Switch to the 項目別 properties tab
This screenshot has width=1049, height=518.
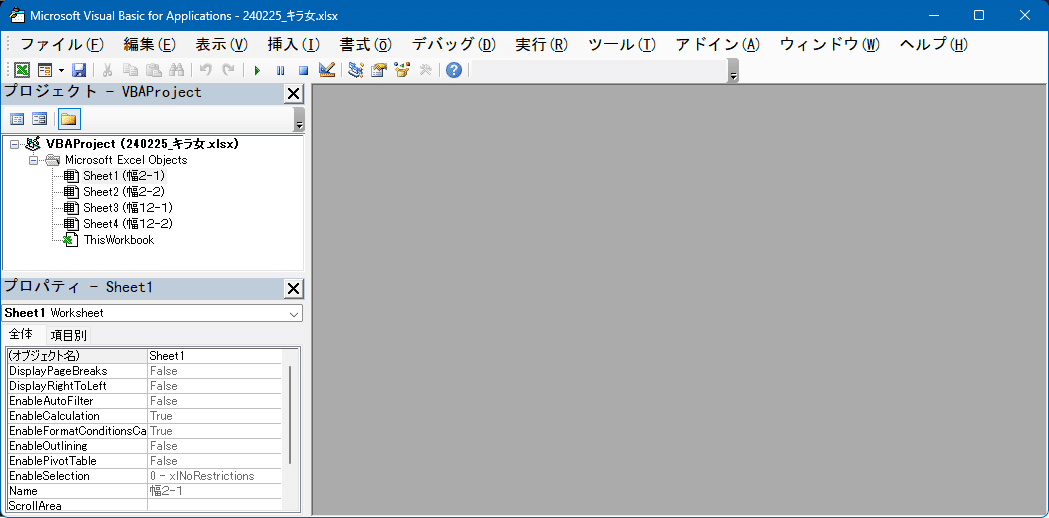tap(70, 335)
